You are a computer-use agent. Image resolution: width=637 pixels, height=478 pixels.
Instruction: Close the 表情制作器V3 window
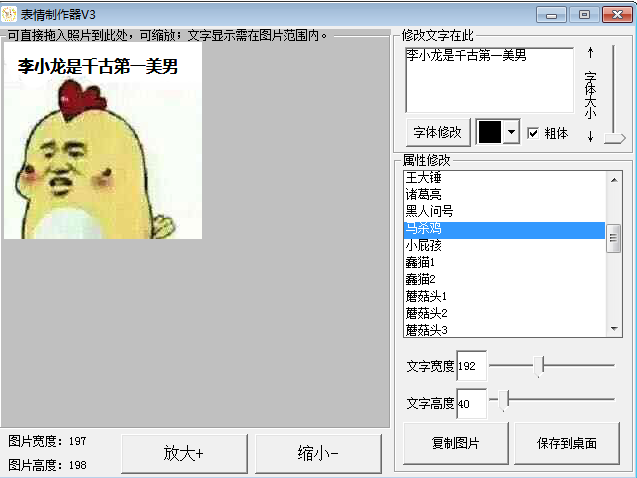pos(617,15)
